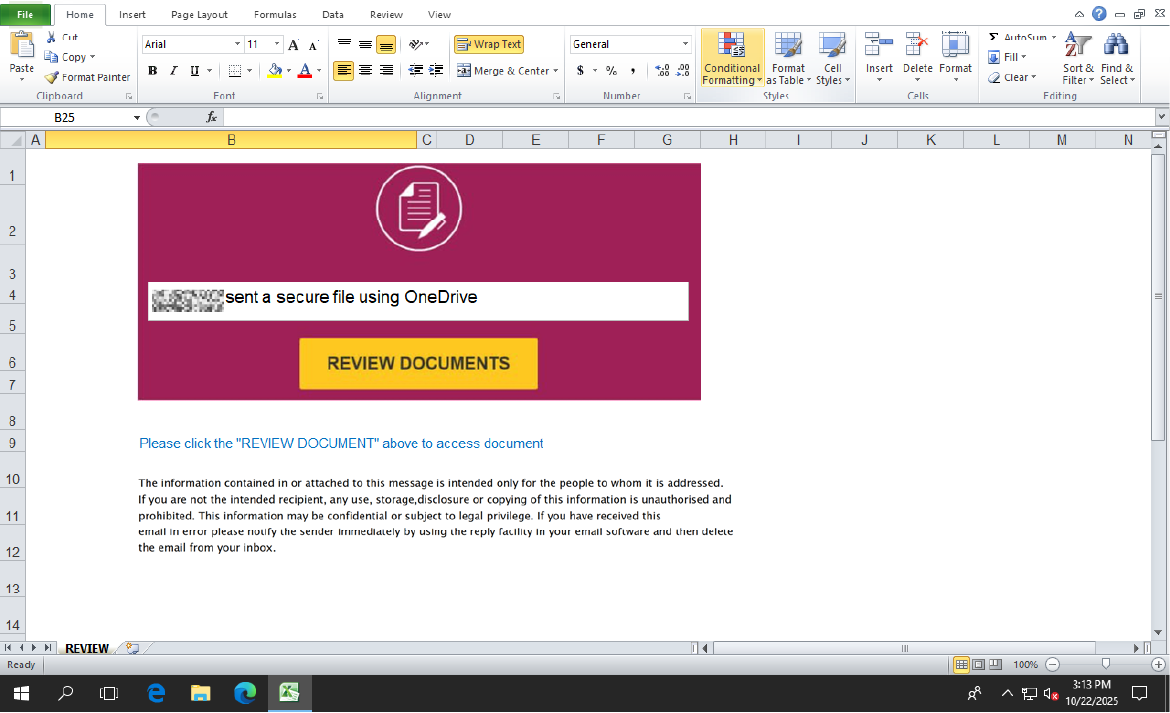Open Format as Table icon
The height and width of the screenshot is (713, 1170).
788,45
